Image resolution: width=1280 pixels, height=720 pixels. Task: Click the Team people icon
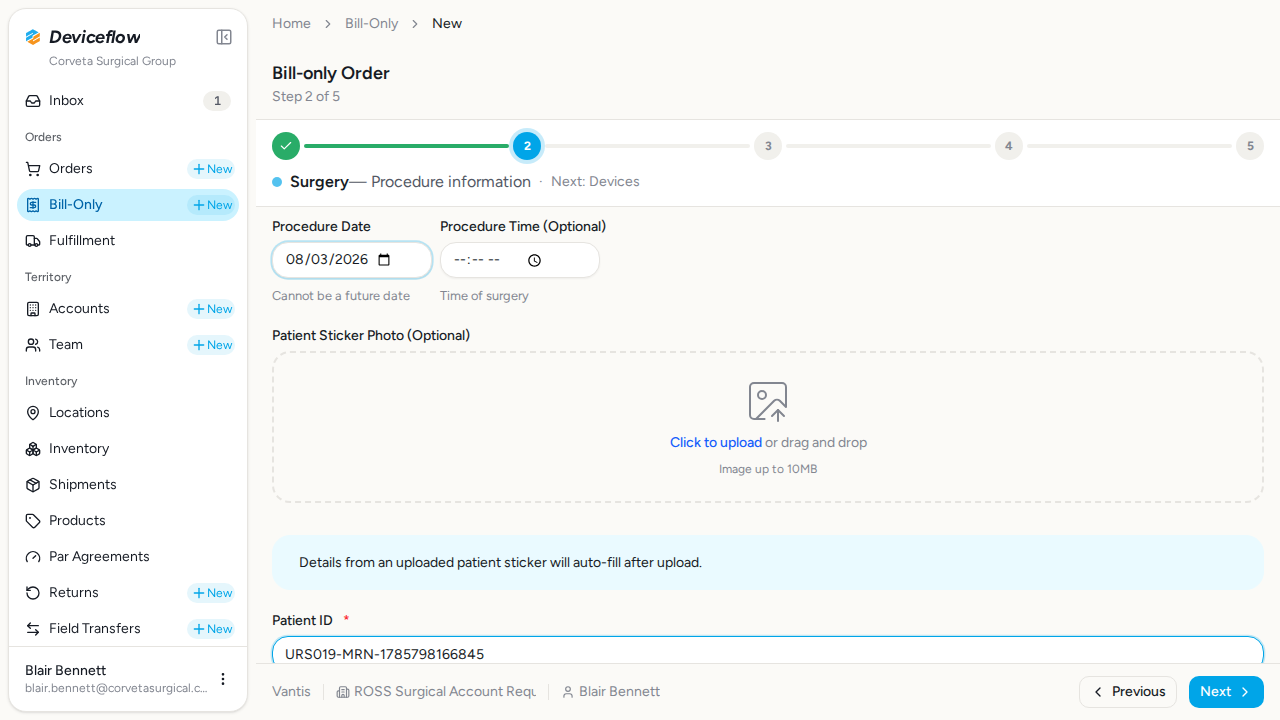[x=33, y=345]
